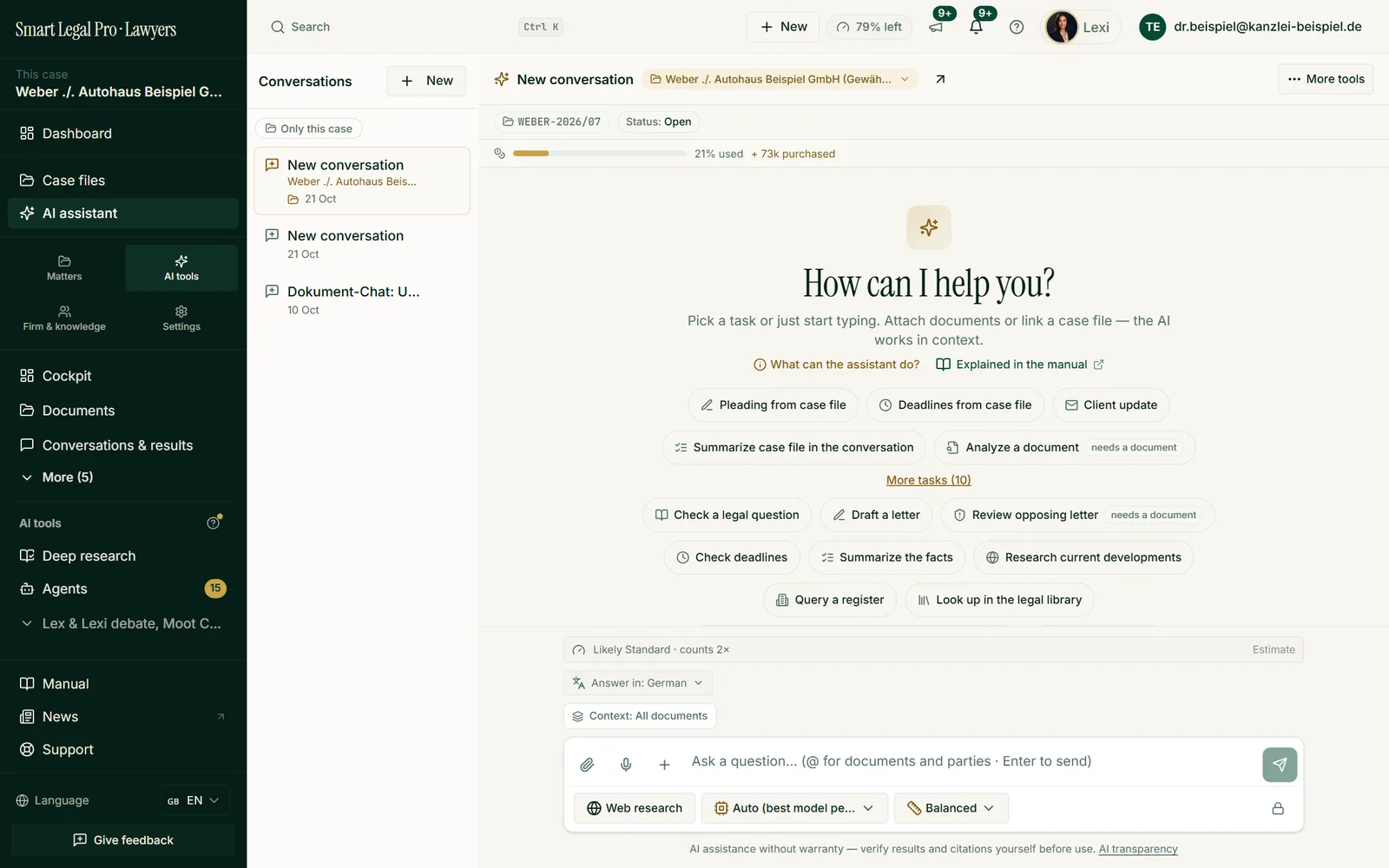
Task: Click the sparkle icon above the heading
Action: point(929,227)
